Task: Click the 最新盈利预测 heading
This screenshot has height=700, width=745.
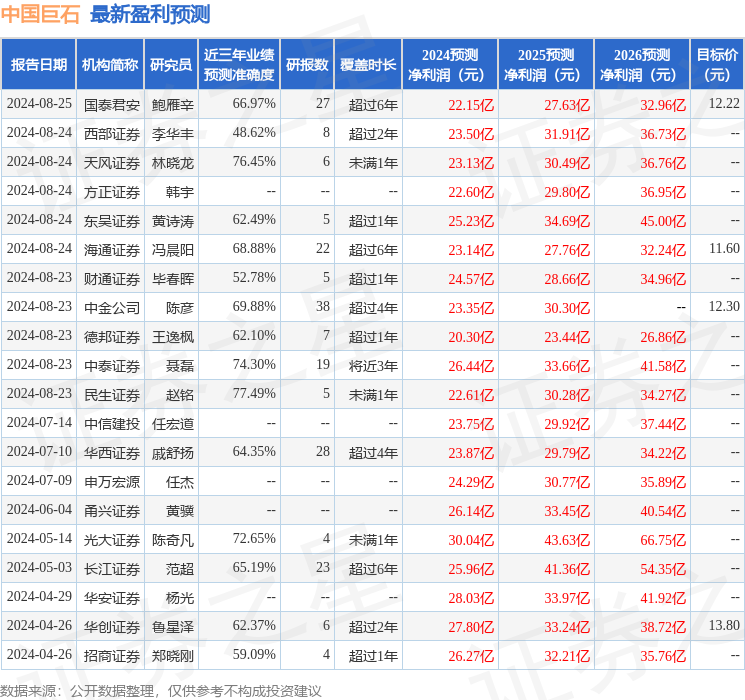Action: point(150,14)
